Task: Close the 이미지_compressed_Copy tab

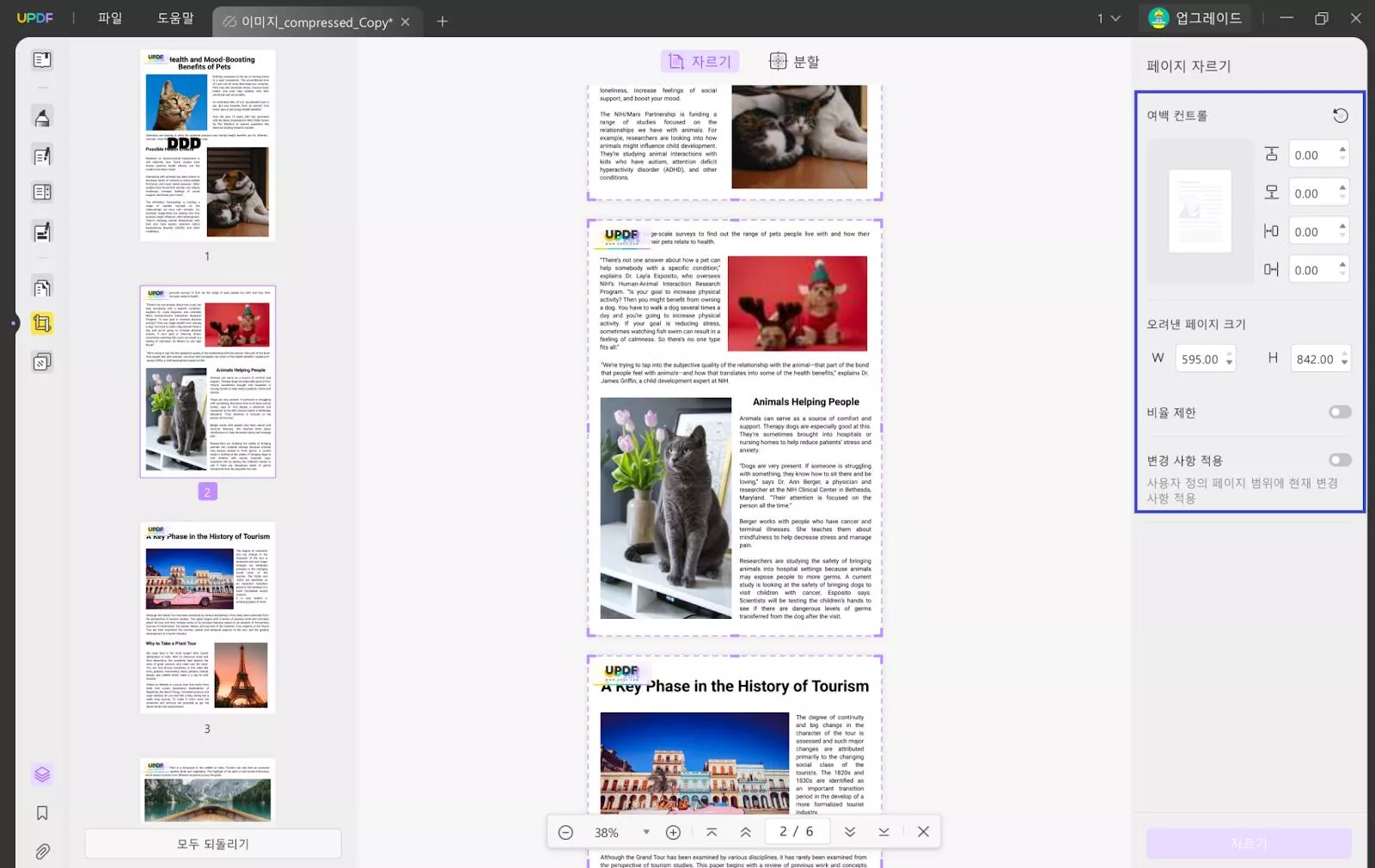Action: pyautogui.click(x=406, y=22)
